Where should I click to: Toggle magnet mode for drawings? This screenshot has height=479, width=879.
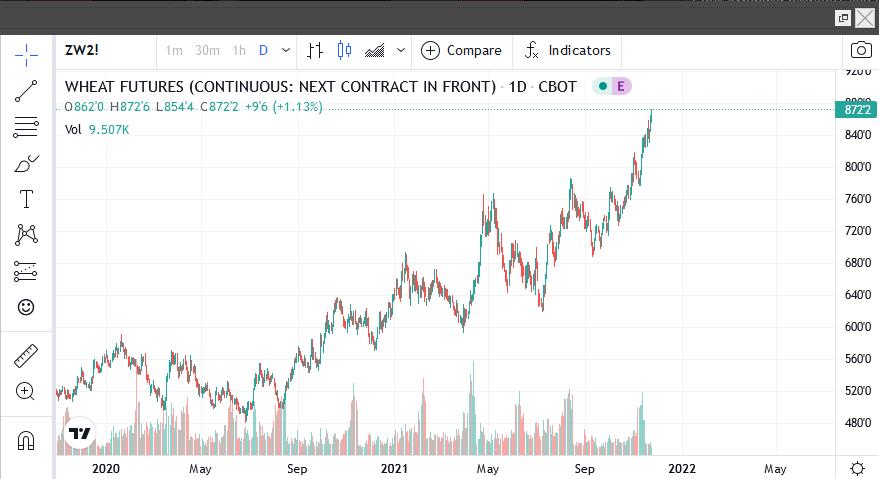[x=26, y=440]
